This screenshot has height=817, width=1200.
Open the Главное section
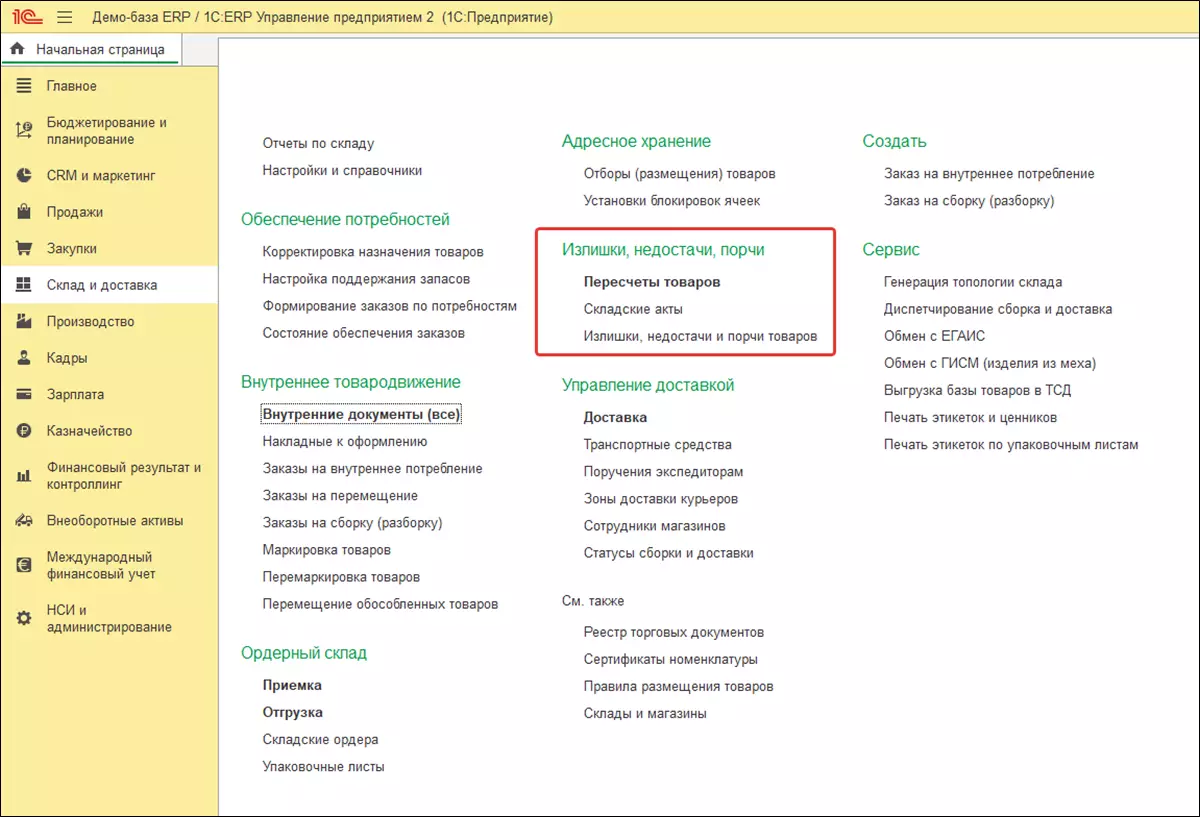click(72, 86)
